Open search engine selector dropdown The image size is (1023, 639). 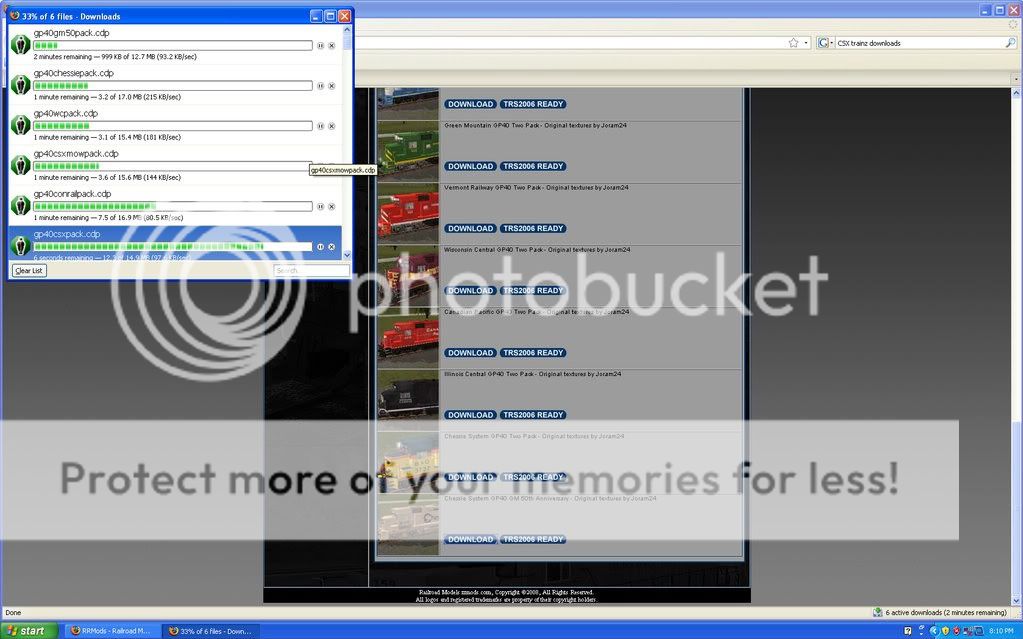825,42
